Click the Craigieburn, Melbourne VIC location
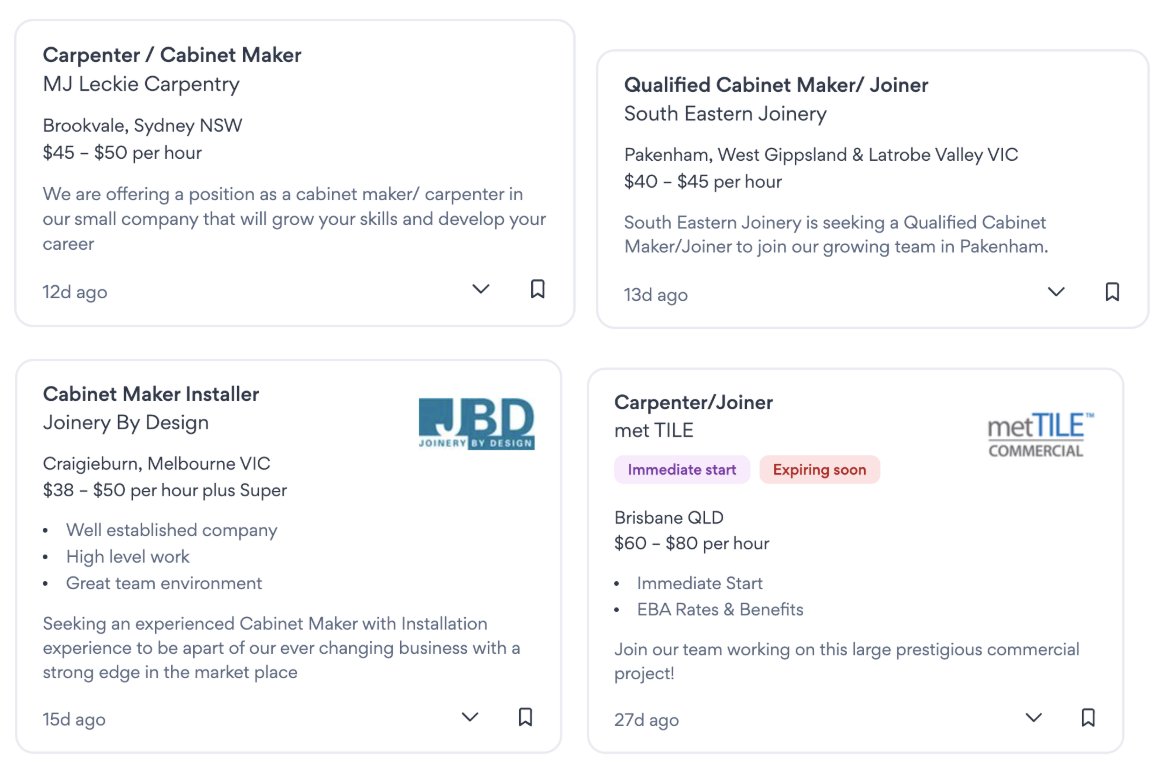 (156, 464)
